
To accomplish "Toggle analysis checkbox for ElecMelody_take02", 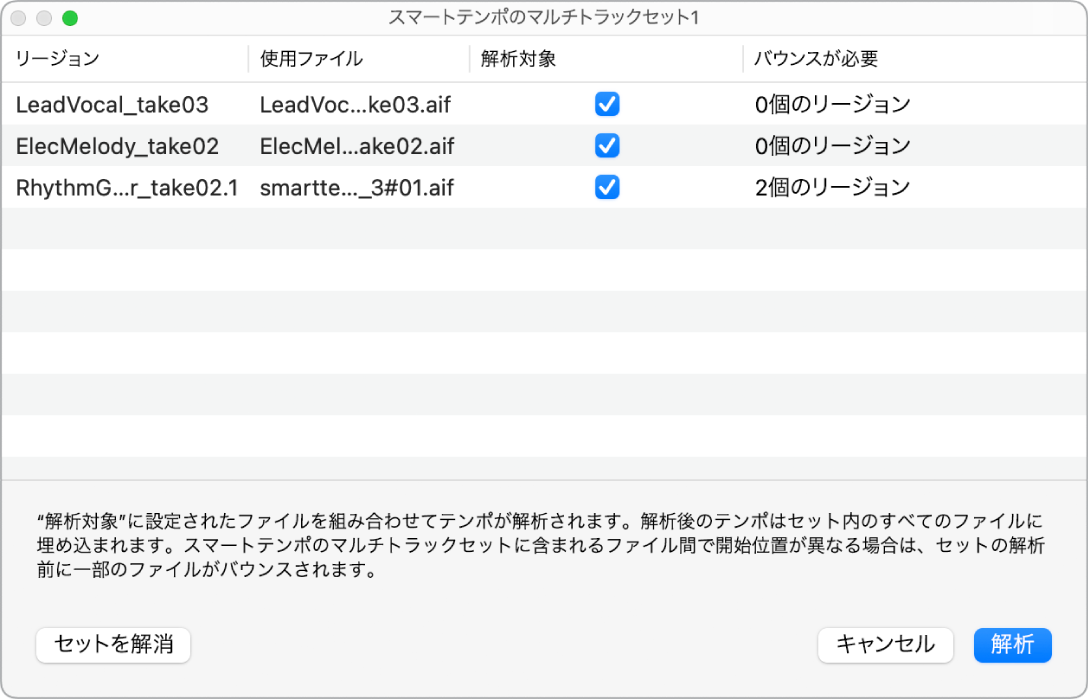I will click(x=606, y=146).
